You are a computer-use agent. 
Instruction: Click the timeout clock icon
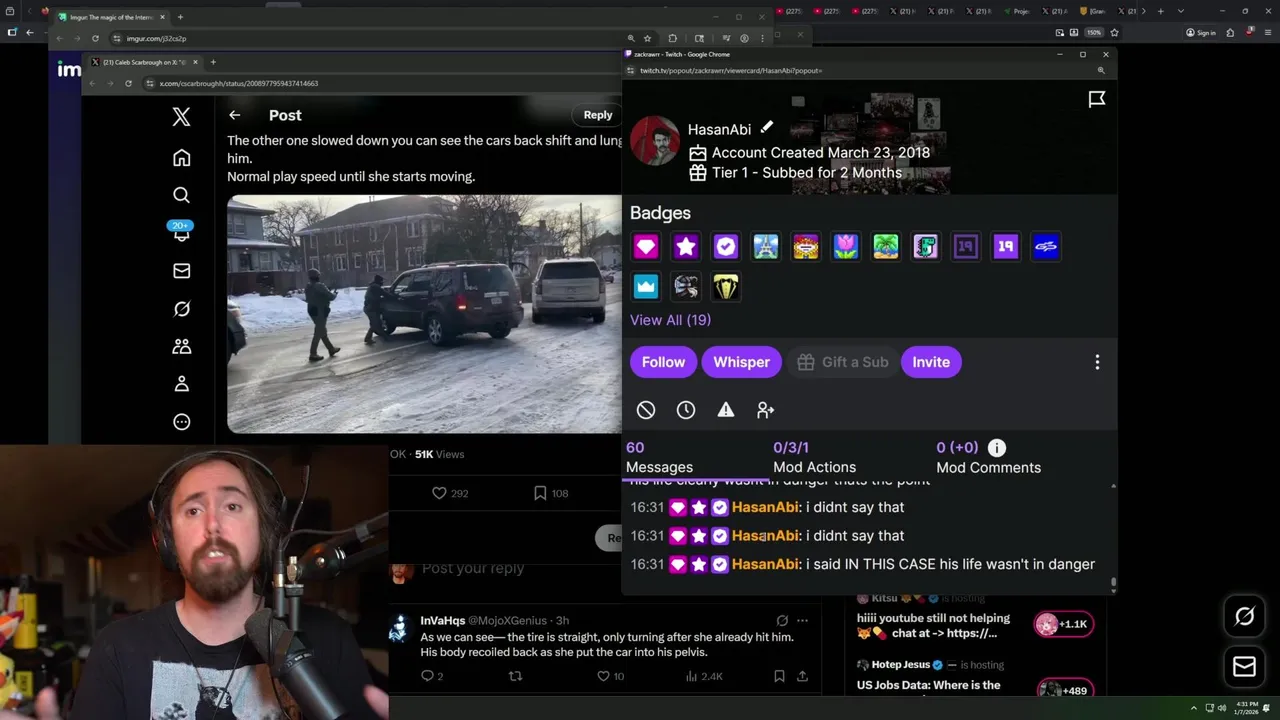click(686, 410)
